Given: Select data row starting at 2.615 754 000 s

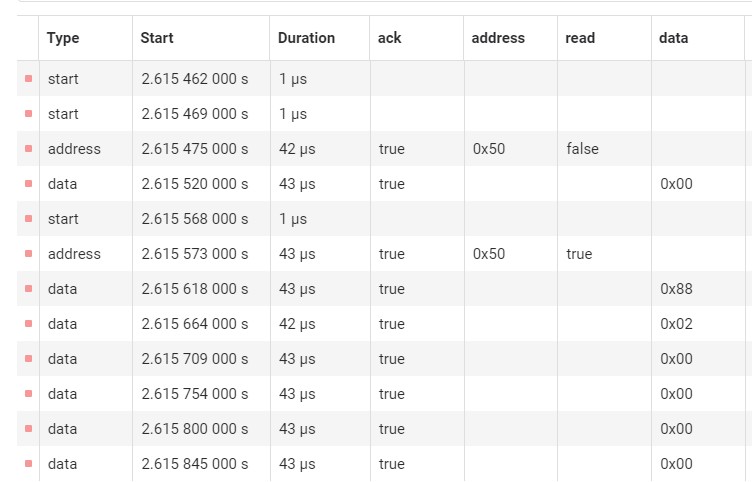Looking at the screenshot, I should point(385,394).
